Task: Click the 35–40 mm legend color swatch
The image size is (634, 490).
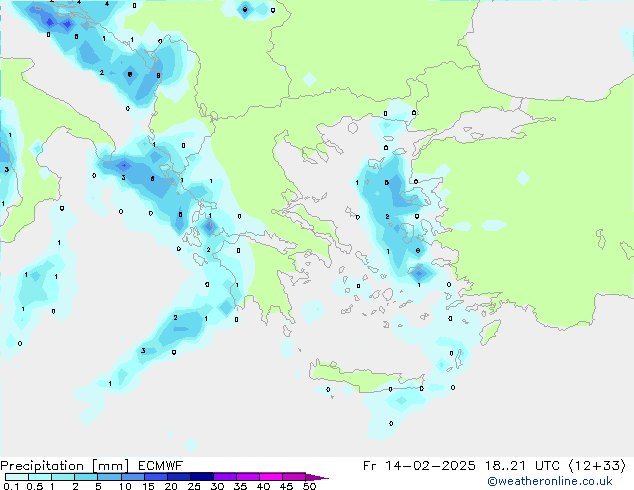Action: tap(247, 477)
